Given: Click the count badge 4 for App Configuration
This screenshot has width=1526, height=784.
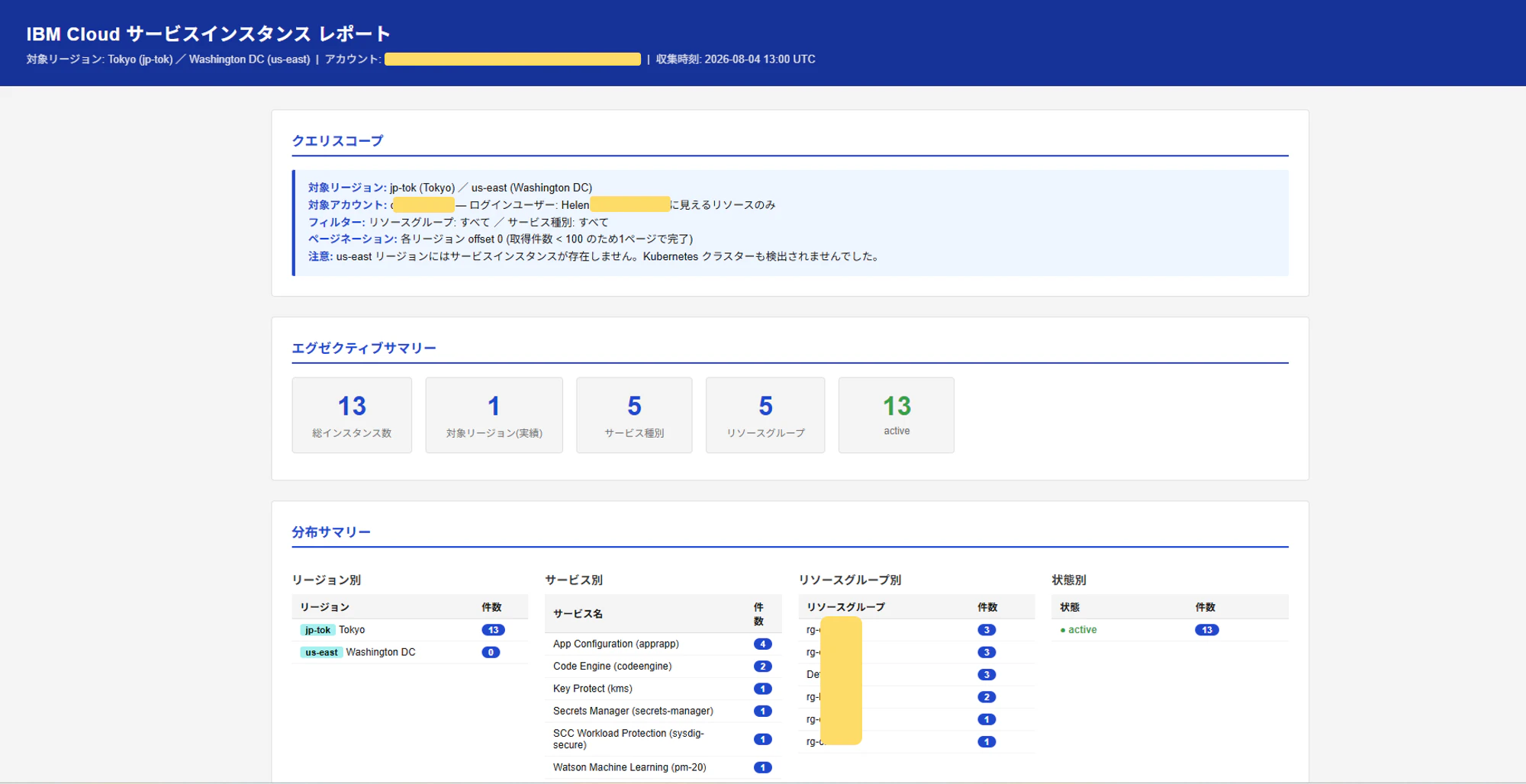Looking at the screenshot, I should (x=762, y=644).
